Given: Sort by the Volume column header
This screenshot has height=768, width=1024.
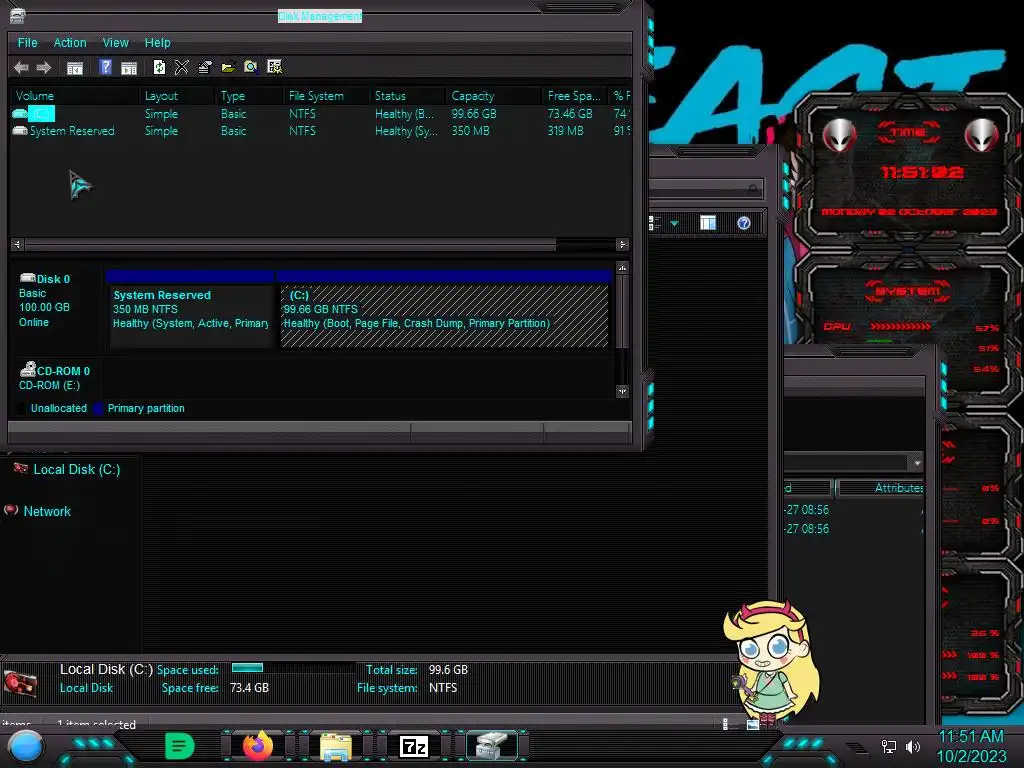Looking at the screenshot, I should [x=74, y=95].
